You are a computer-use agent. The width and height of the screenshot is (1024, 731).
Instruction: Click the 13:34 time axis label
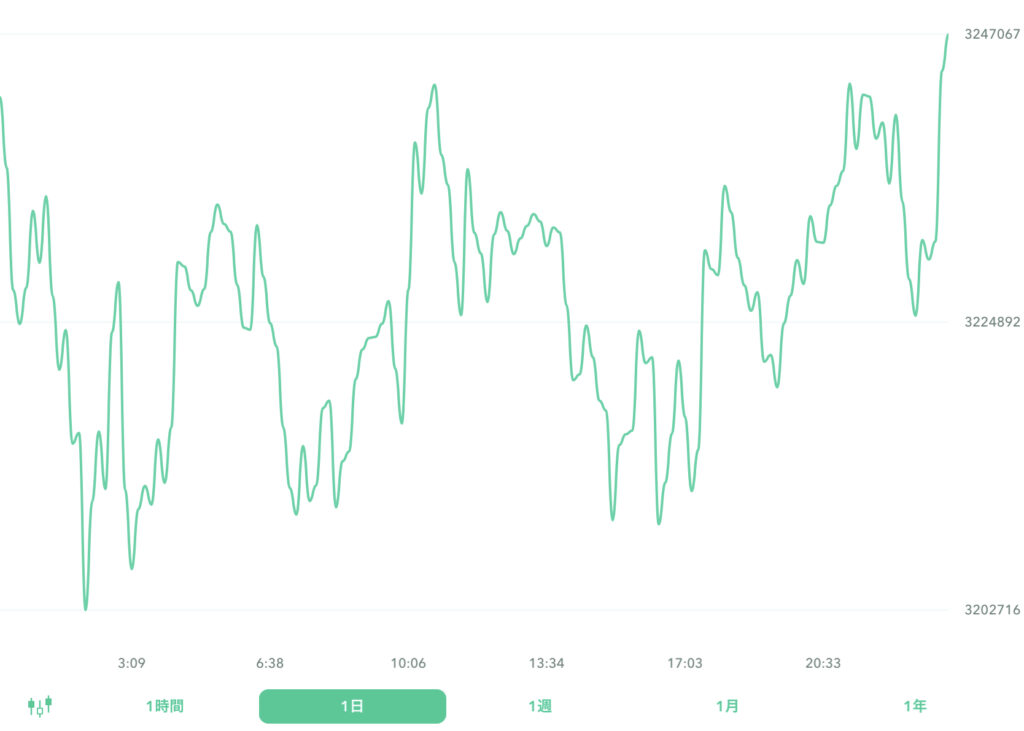click(547, 663)
